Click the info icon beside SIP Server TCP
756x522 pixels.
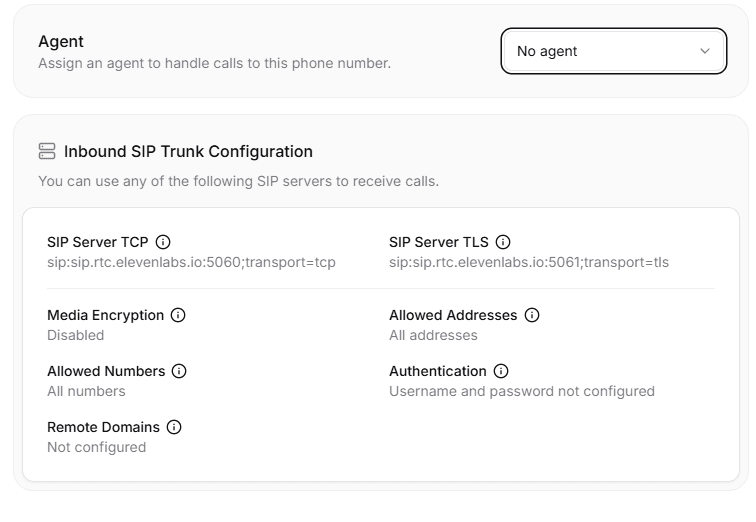(x=164, y=242)
